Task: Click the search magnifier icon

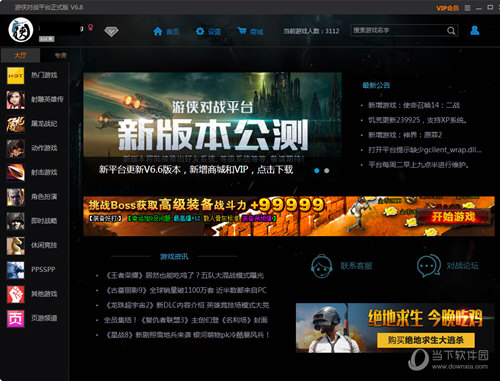Action: click(451, 31)
